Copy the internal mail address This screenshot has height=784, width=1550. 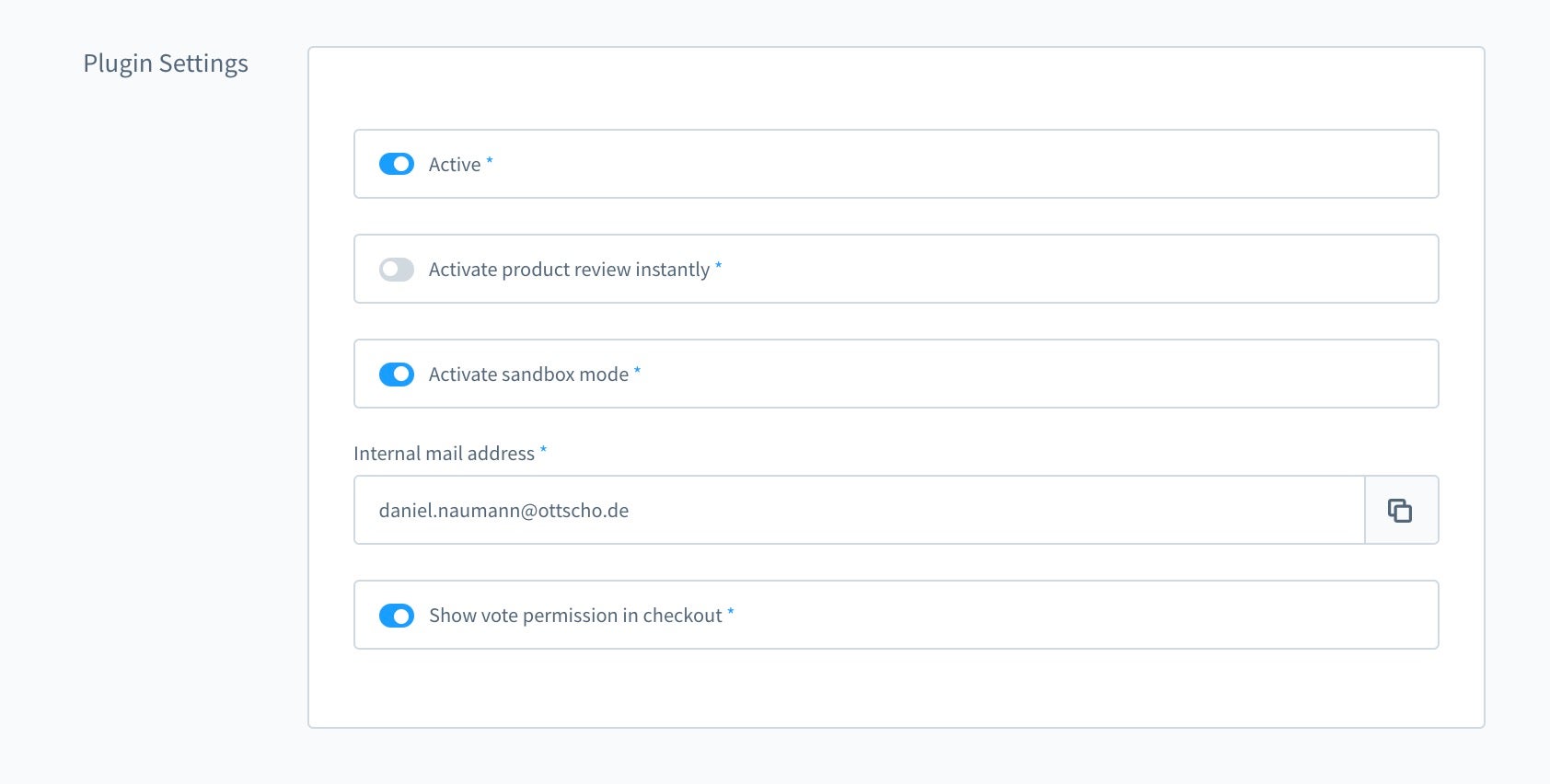(1401, 510)
